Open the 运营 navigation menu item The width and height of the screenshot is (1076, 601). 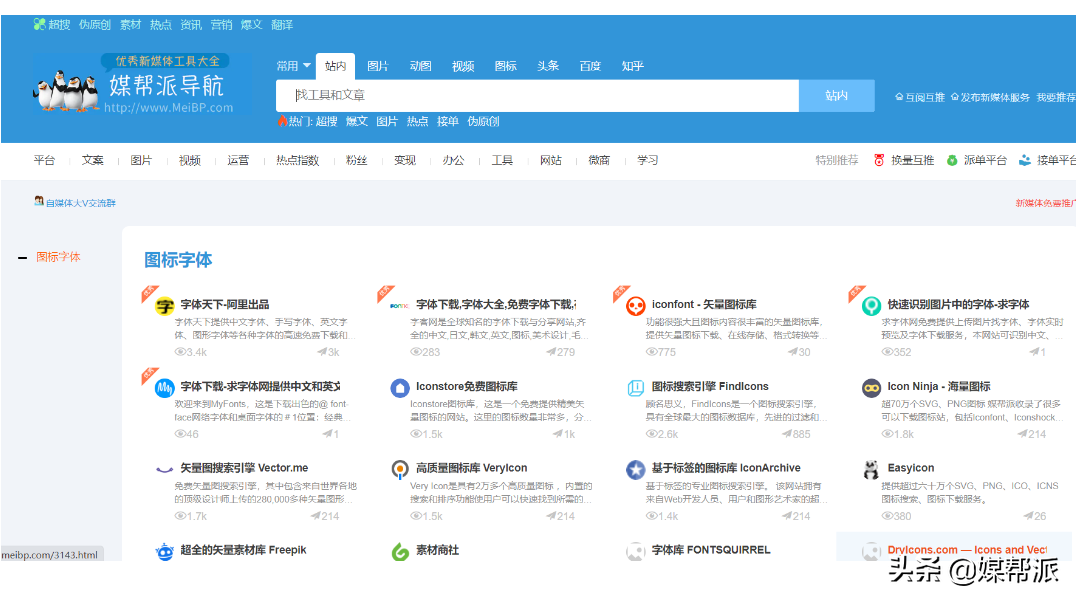[238, 160]
